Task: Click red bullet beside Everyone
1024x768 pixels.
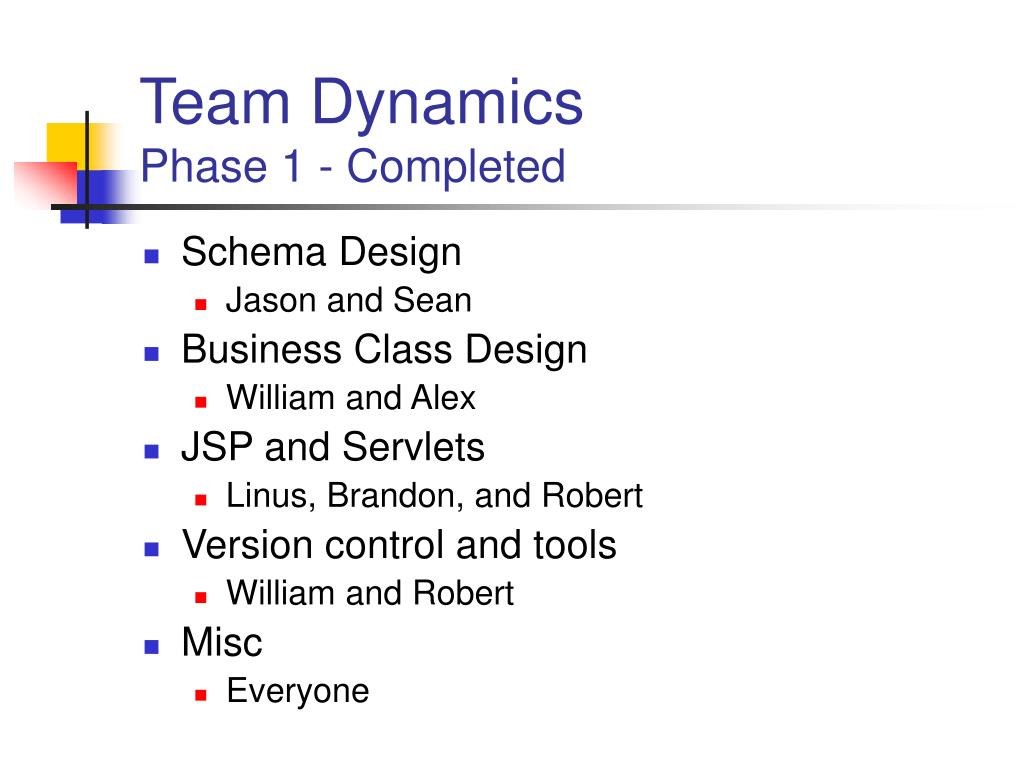Action: (200, 695)
